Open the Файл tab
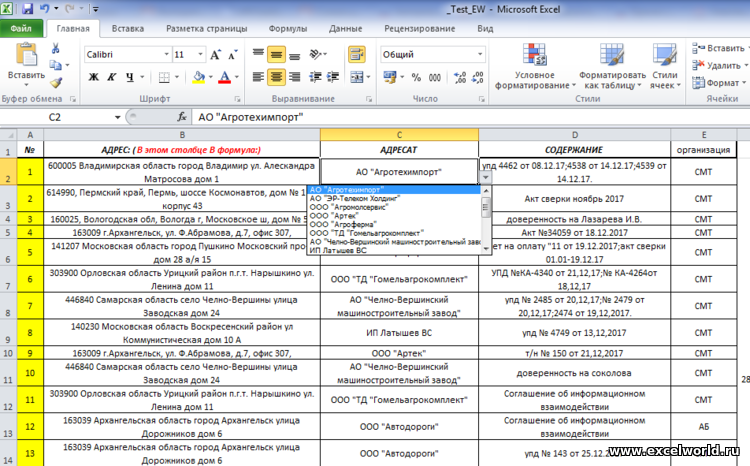This screenshot has height=466, width=750. (21, 29)
